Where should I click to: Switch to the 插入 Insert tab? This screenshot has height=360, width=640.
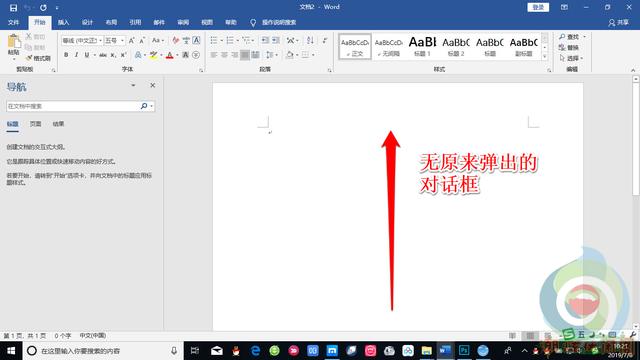[63, 22]
